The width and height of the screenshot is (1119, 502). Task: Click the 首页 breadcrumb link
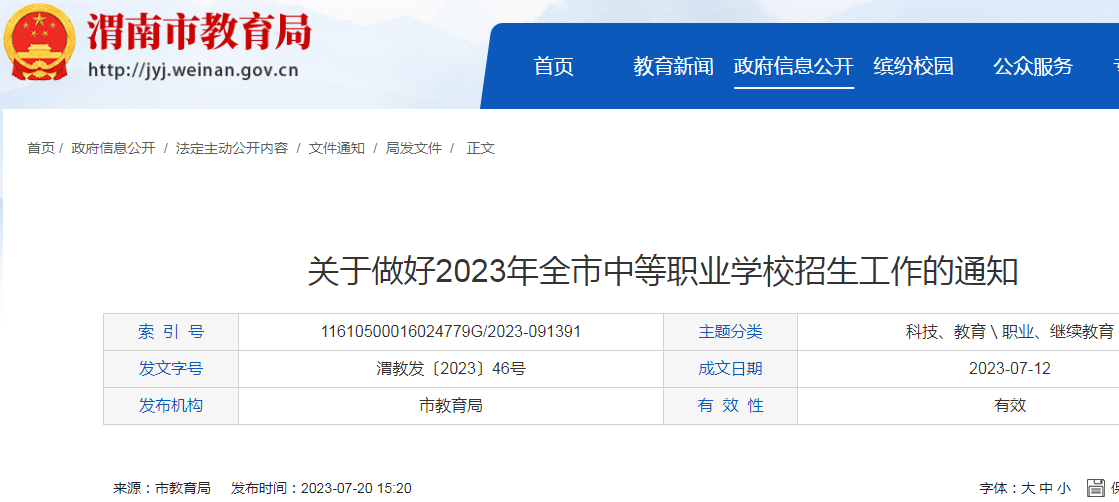41,149
